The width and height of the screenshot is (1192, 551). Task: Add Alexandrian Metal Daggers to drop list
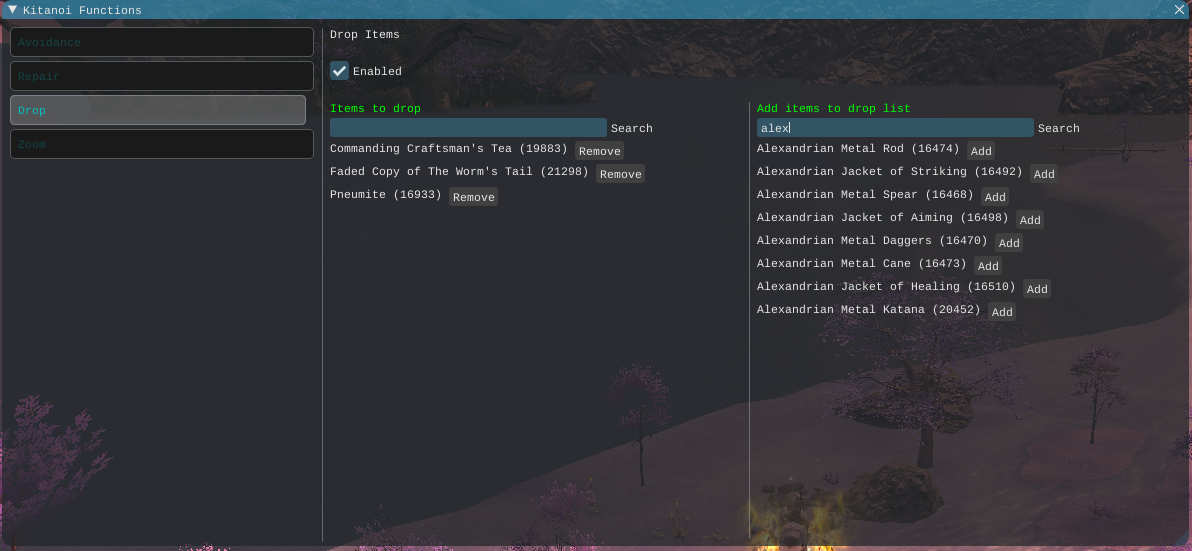point(1009,243)
